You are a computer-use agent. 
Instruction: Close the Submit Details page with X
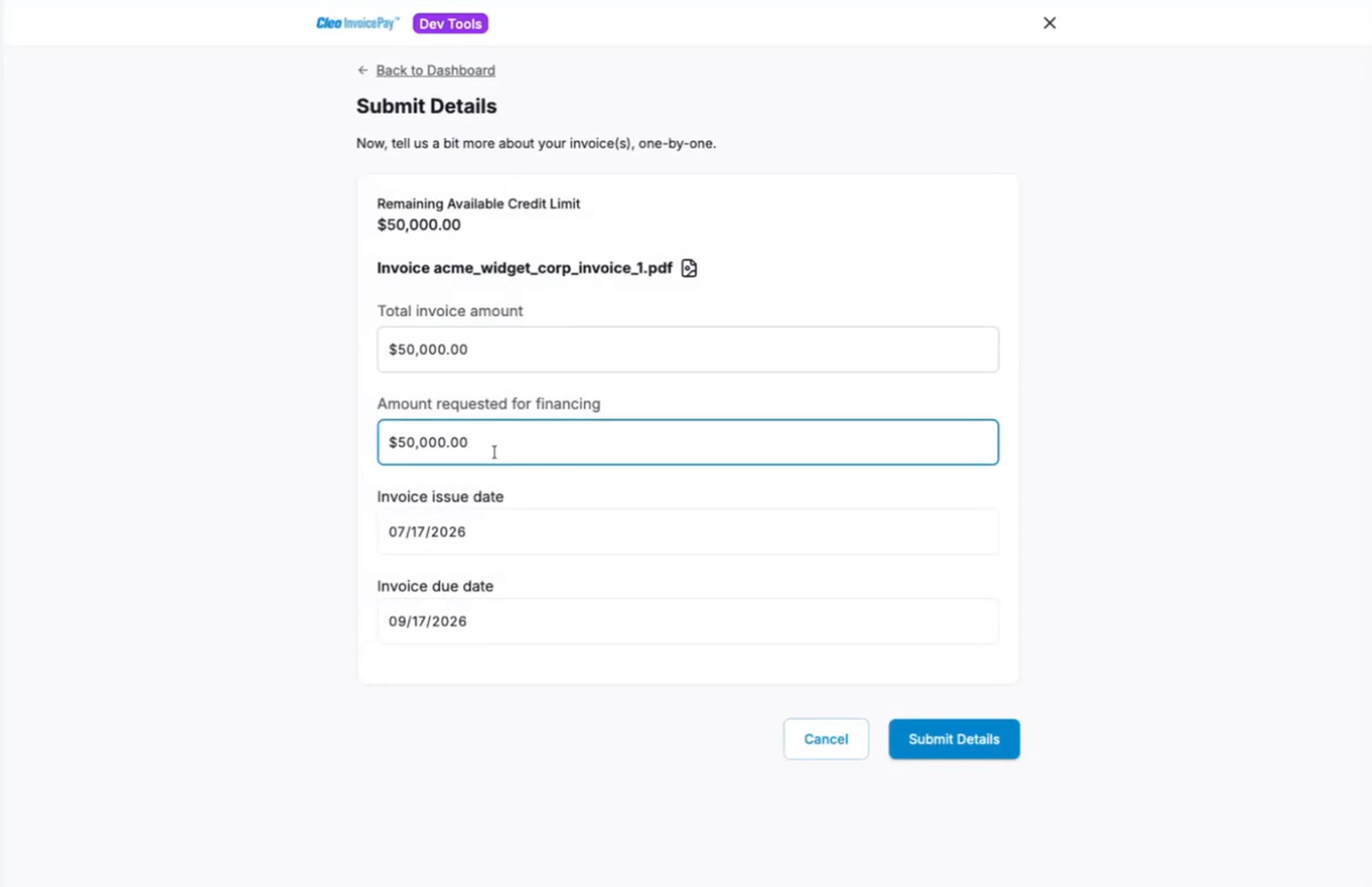1049,22
